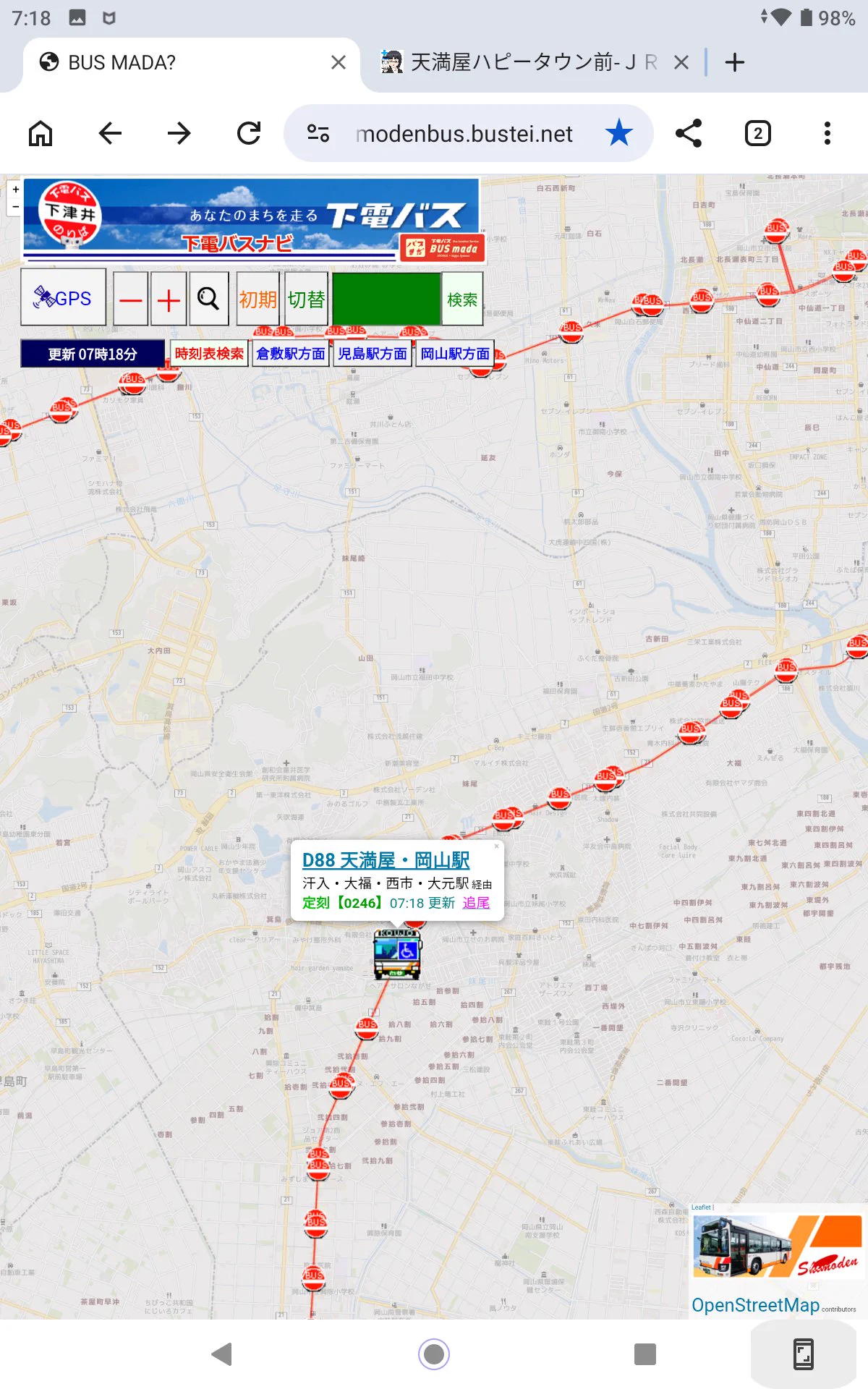868x1389 pixels.
Task: Tap the Android home circle button
Action: [434, 1354]
